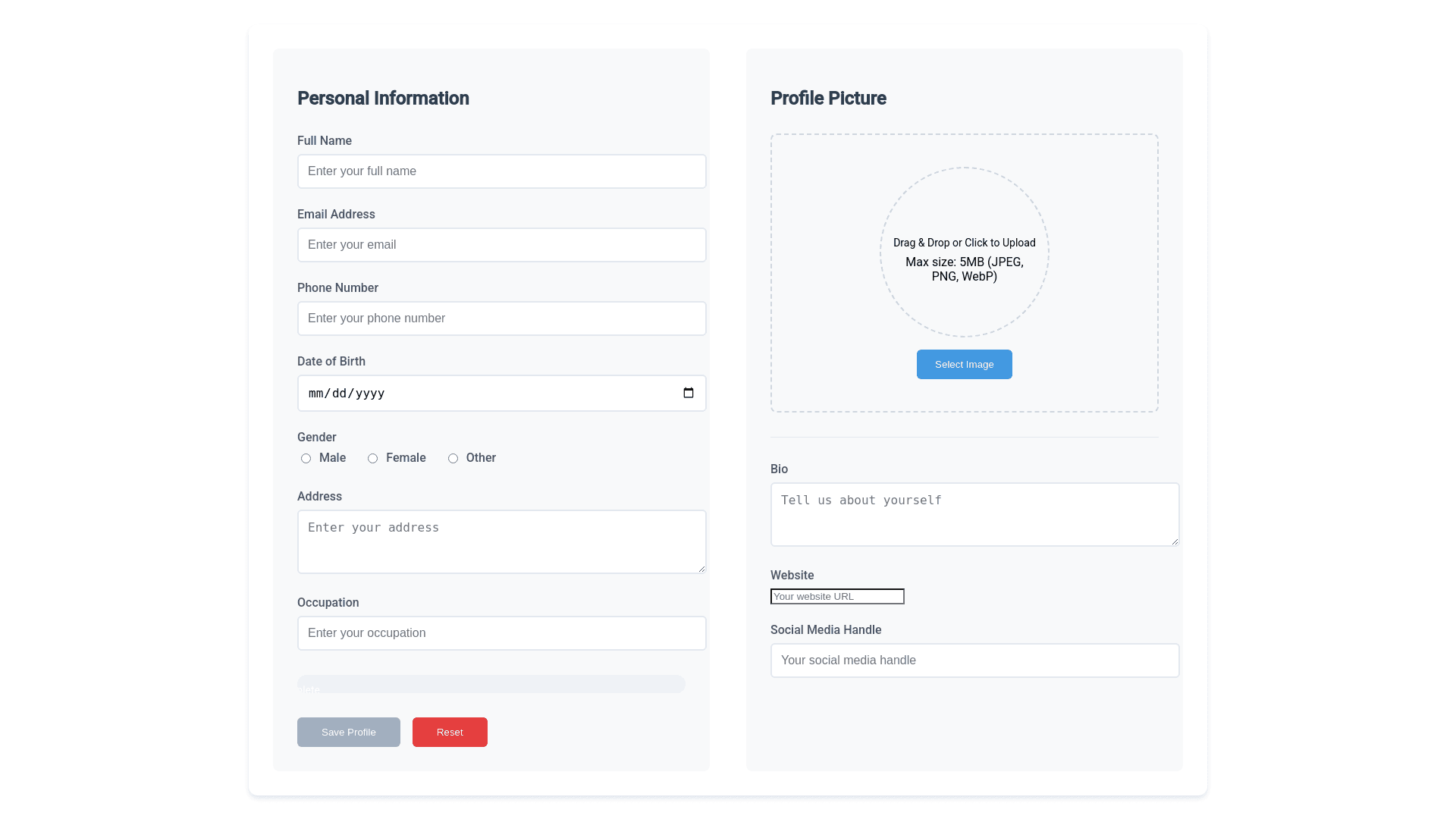Click the Select Image button
This screenshot has width=1456, height=819.
tap(964, 364)
